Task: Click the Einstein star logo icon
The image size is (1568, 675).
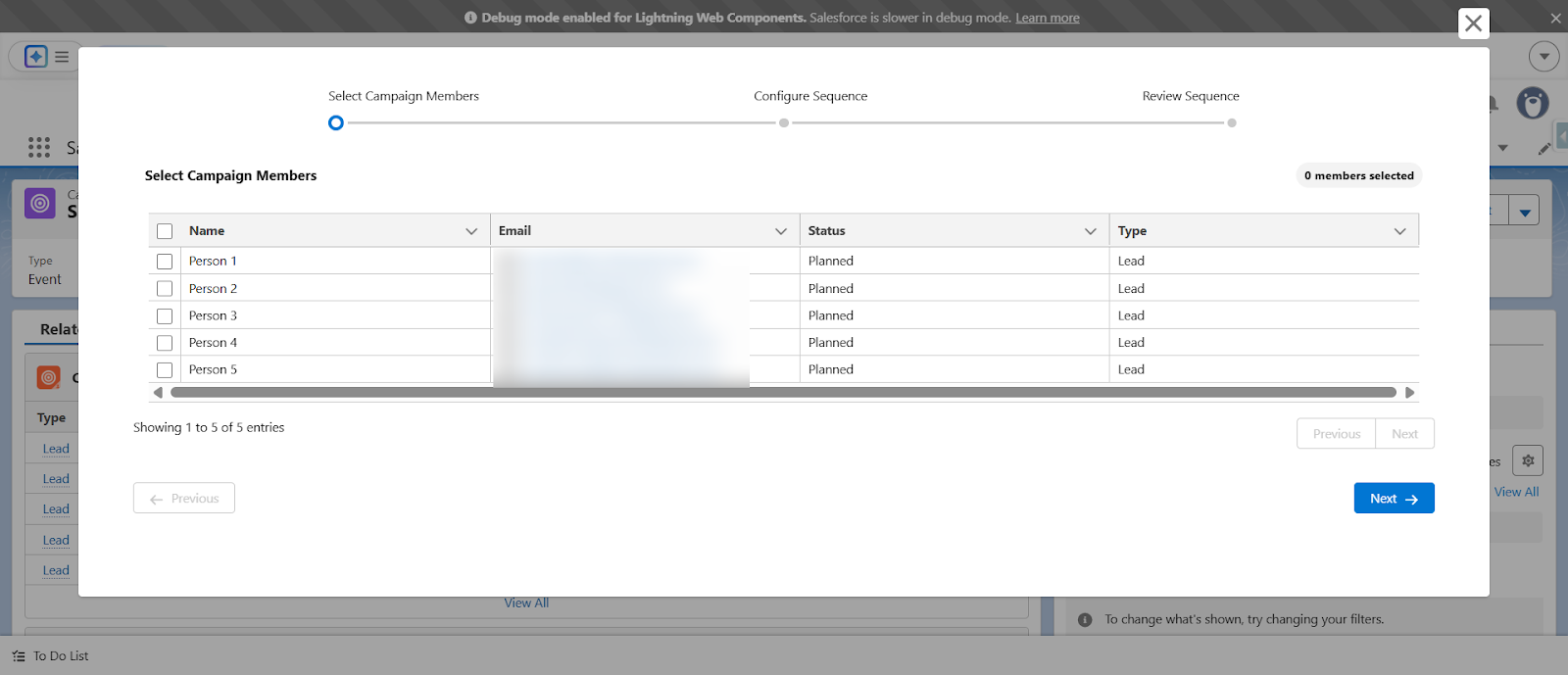Action: point(36,56)
